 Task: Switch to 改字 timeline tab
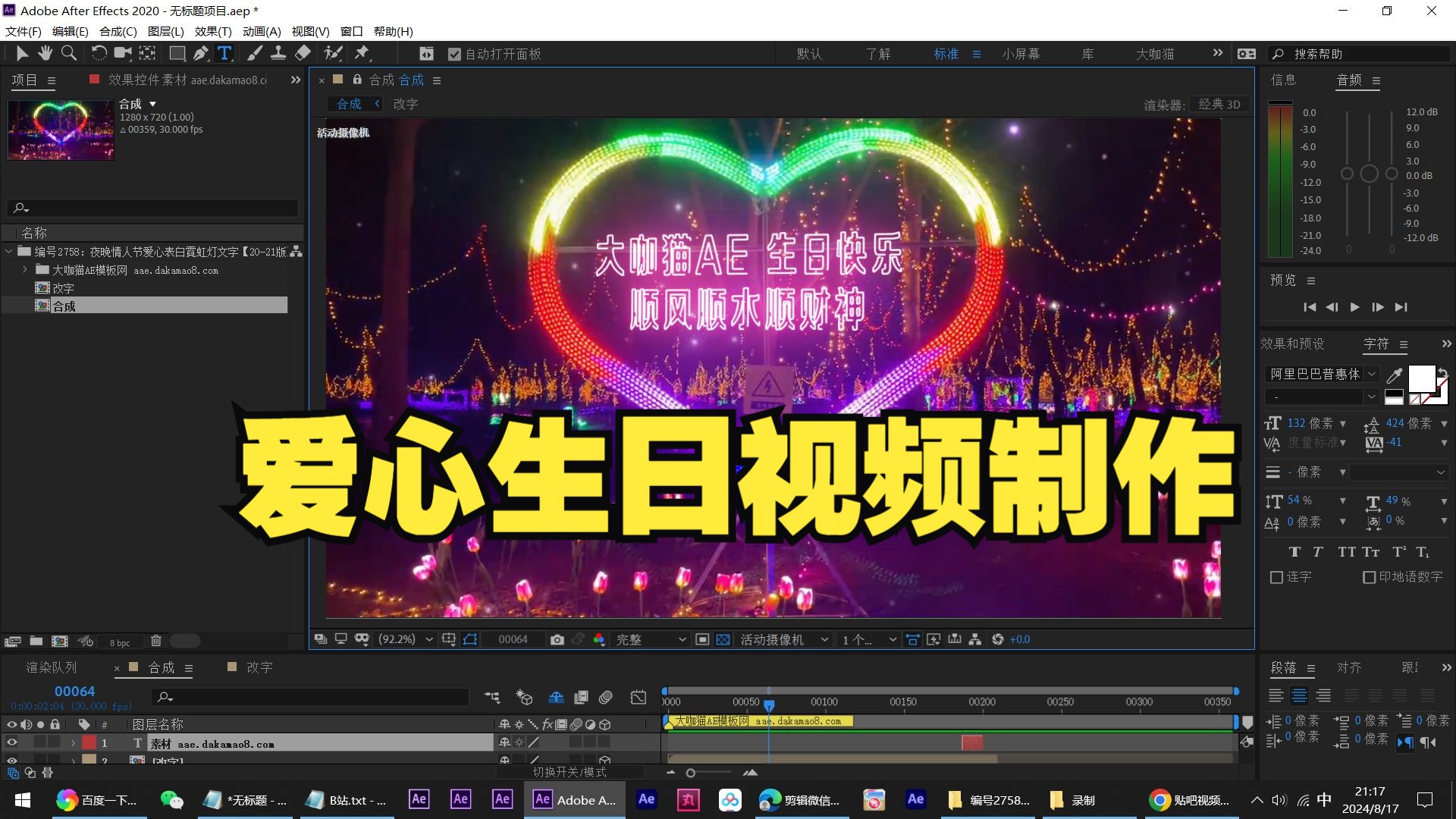259,667
